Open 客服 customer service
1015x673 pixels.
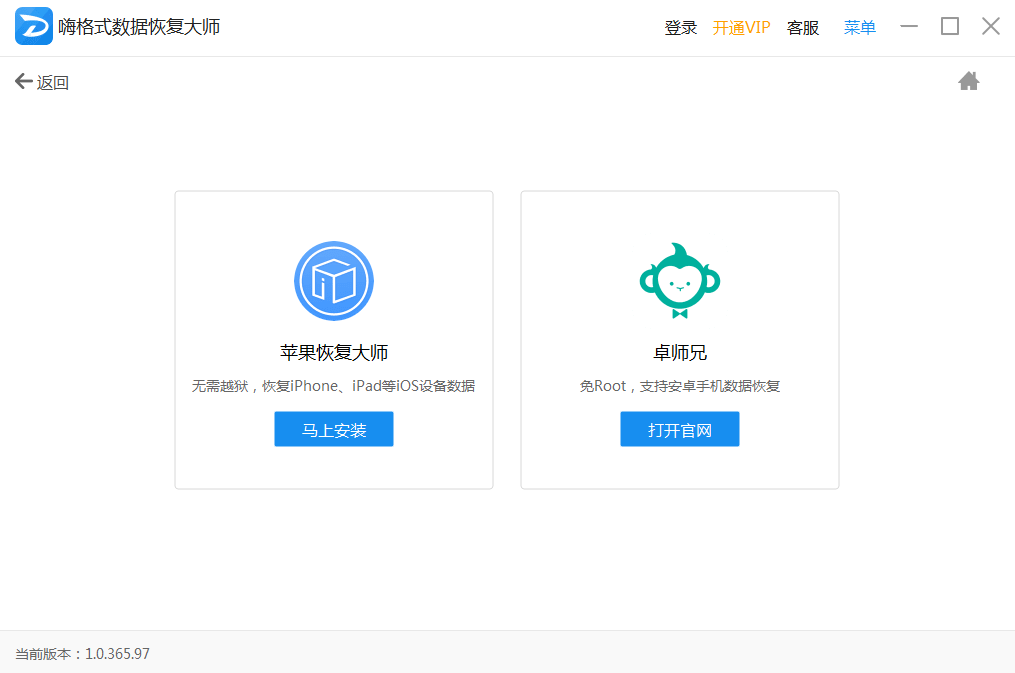803,28
